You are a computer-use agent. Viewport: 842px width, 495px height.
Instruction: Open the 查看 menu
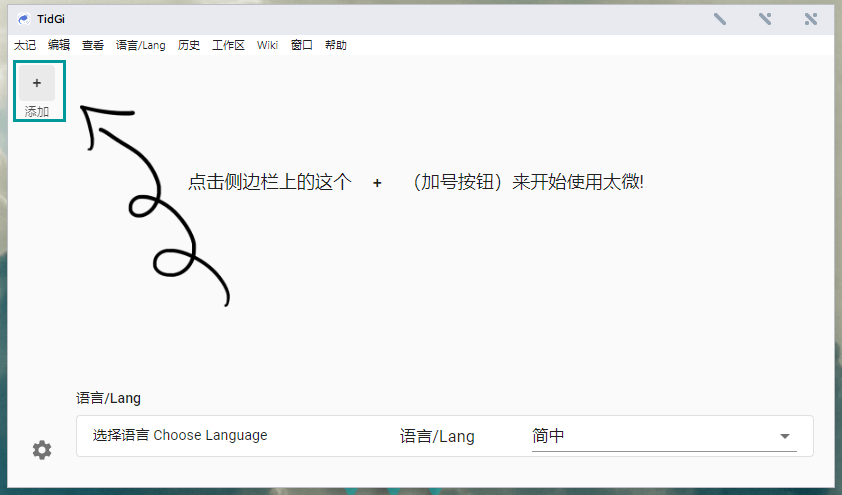(x=93, y=45)
